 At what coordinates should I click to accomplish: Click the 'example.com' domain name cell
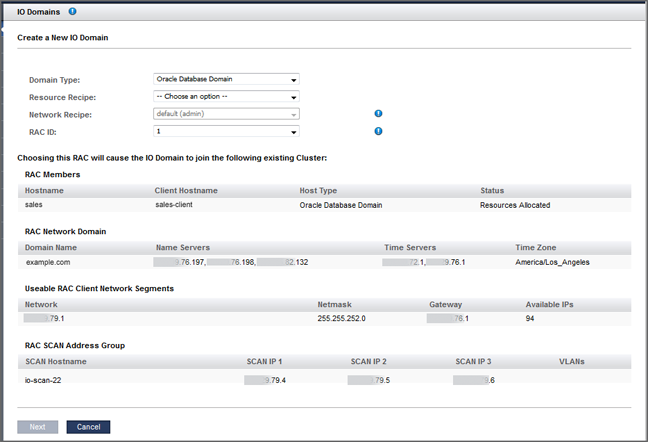[48, 262]
